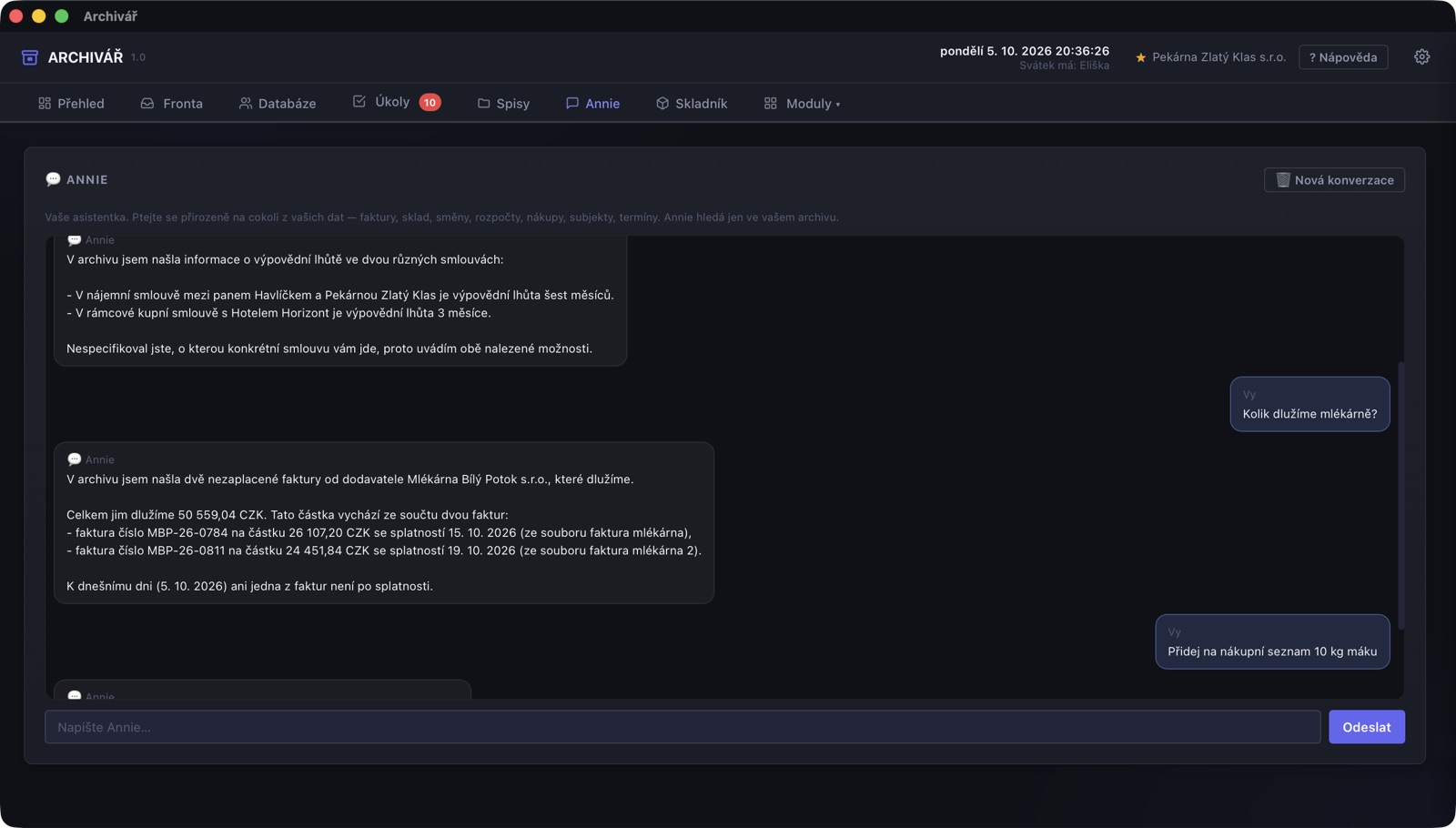This screenshot has width=1456, height=828.
Task: Go to the Databáze tab
Action: pos(278,104)
